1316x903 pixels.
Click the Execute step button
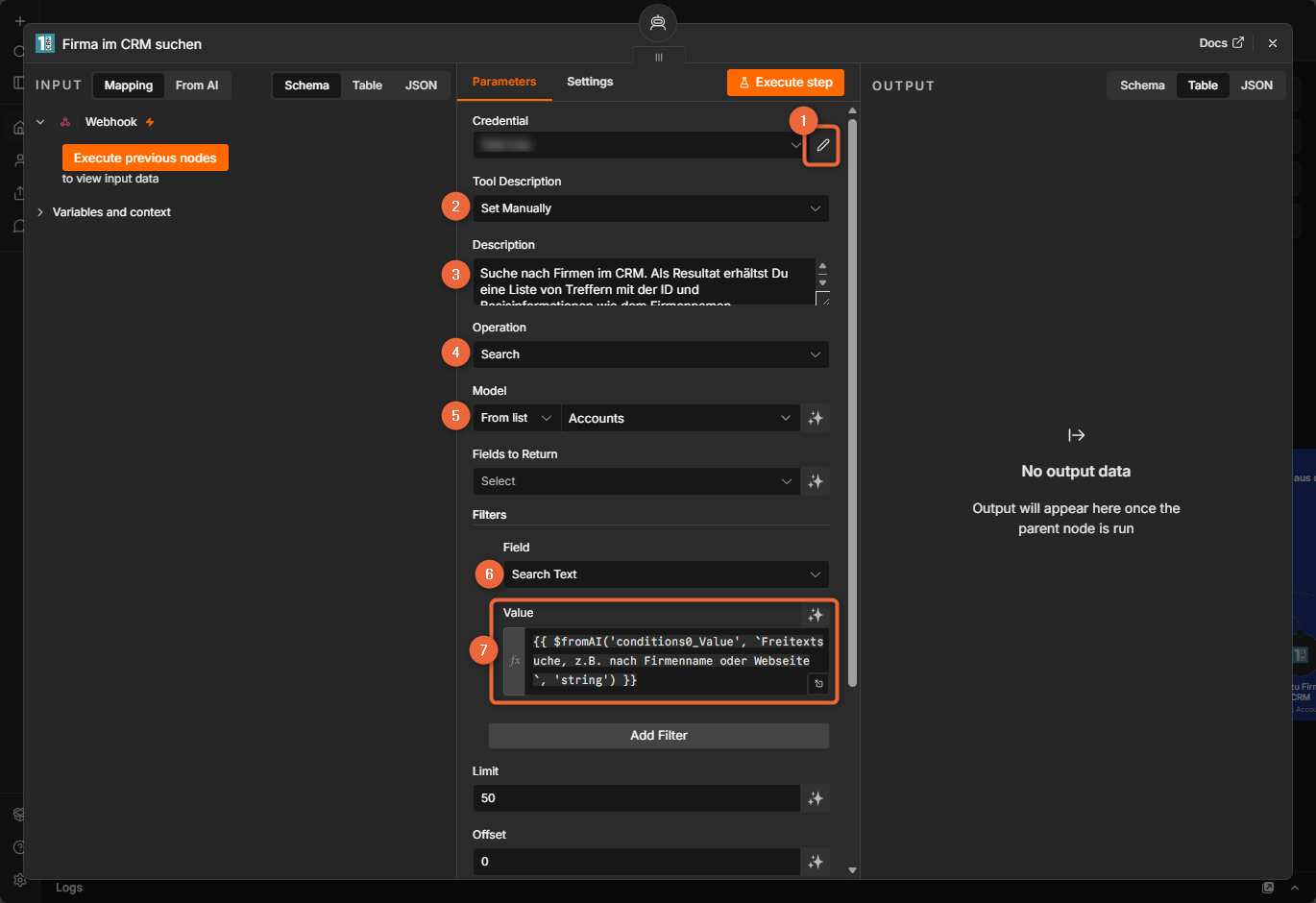pyautogui.click(x=786, y=83)
